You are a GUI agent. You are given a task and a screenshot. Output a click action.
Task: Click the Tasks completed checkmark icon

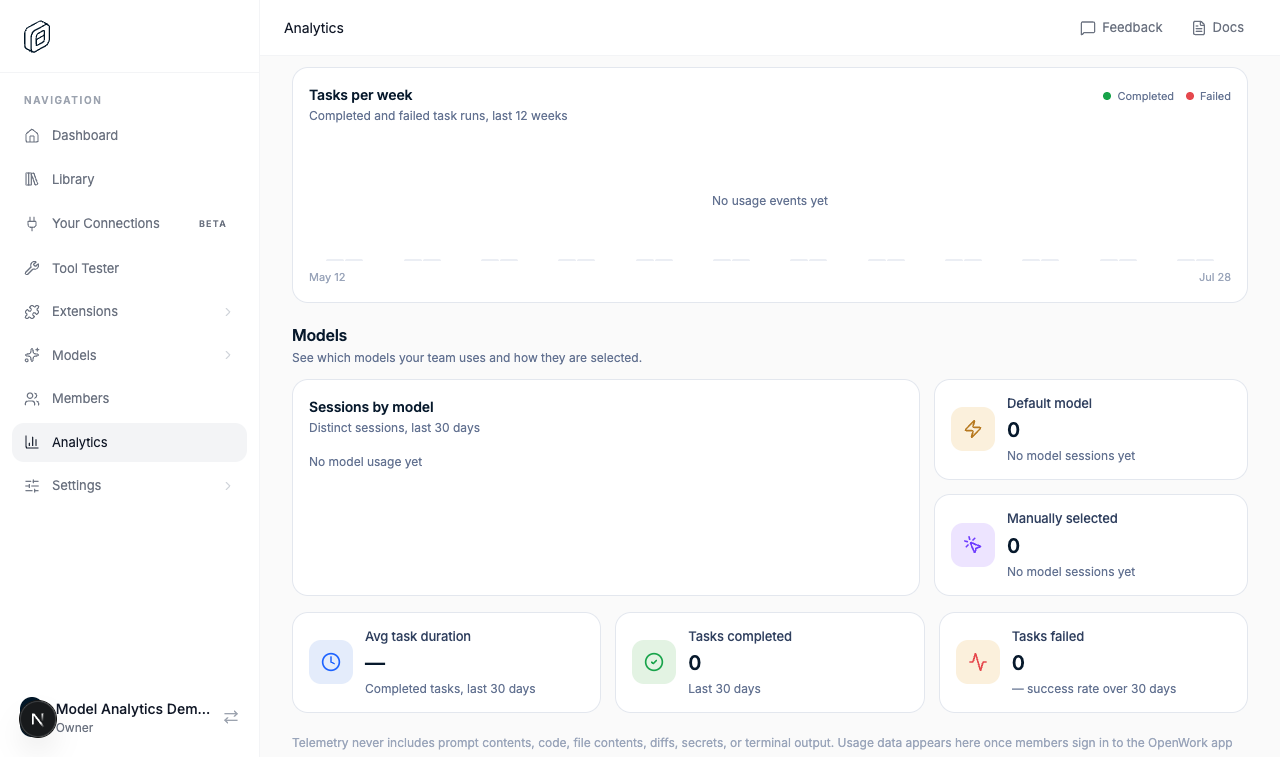(x=654, y=662)
